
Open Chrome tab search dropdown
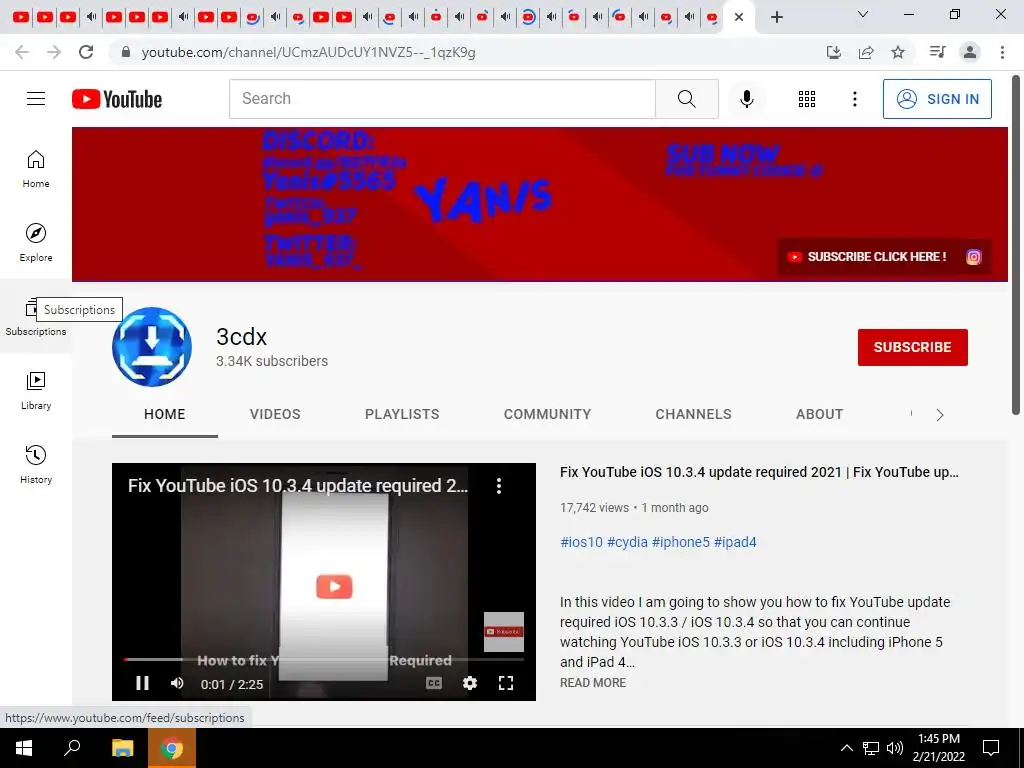863,14
